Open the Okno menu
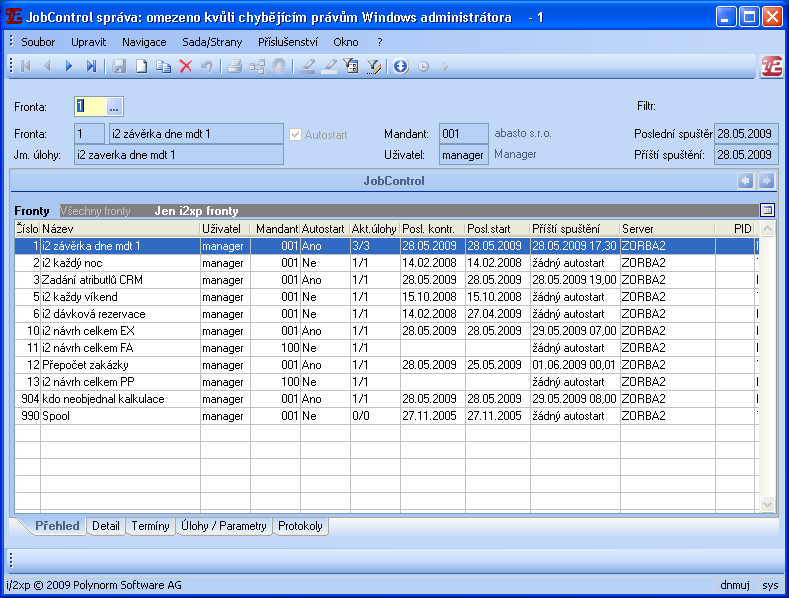789x598 pixels. tap(346, 42)
